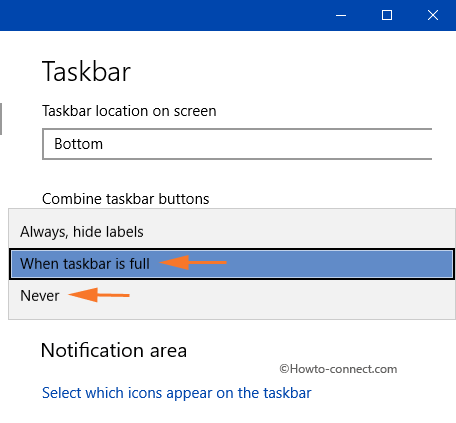Viewport: 456px width, 423px height.
Task: Click the orange arrow beside 'When taskbar is full'
Action: coord(193,263)
